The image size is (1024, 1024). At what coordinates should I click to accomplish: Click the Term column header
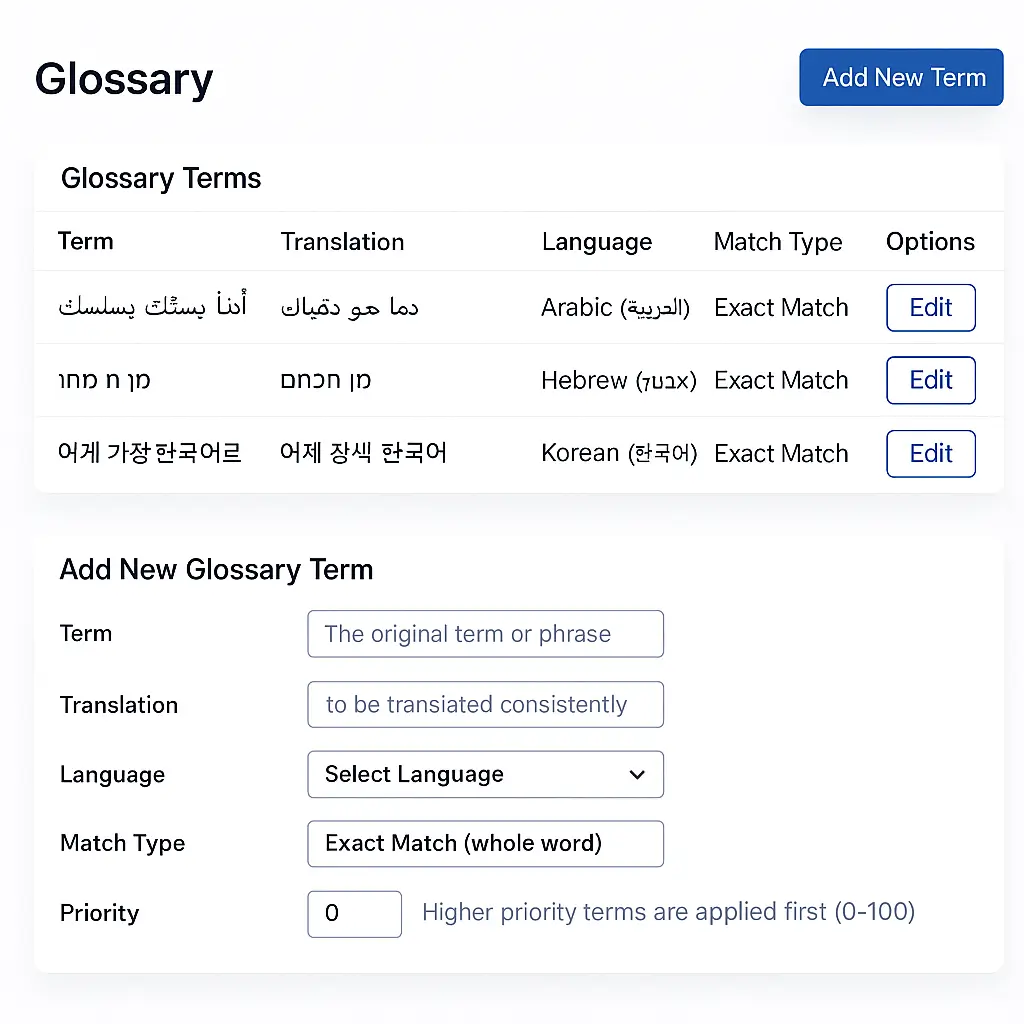point(85,241)
